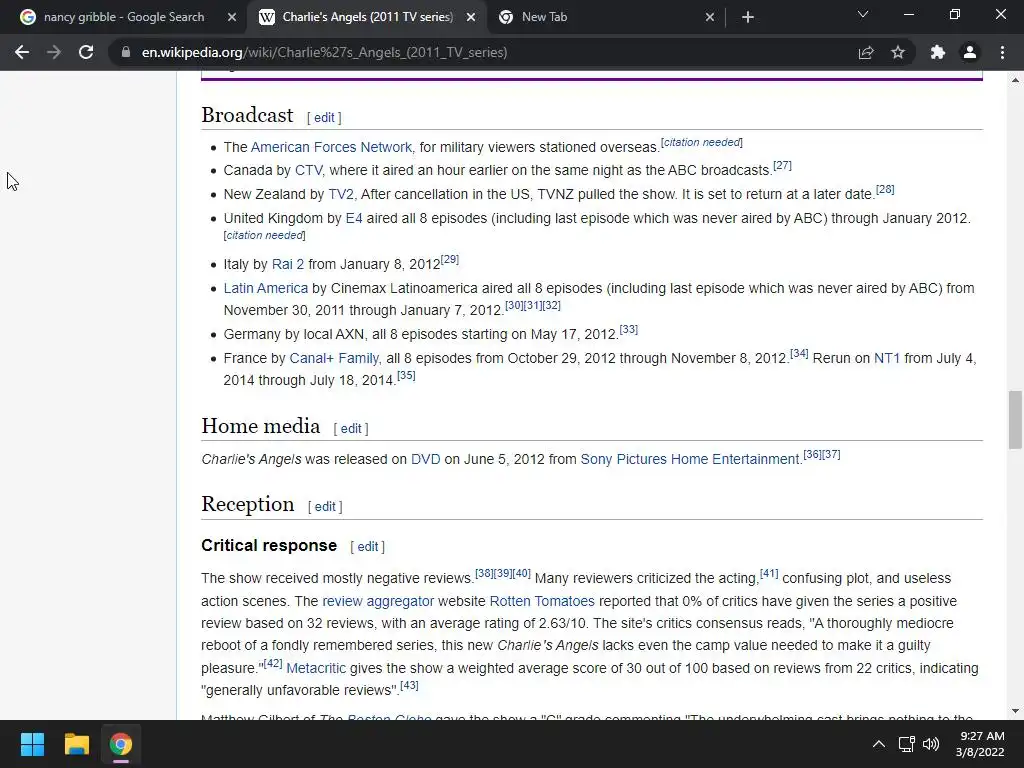Image resolution: width=1024 pixels, height=768 pixels.
Task: Jump to citation [35]
Action: coord(406,375)
